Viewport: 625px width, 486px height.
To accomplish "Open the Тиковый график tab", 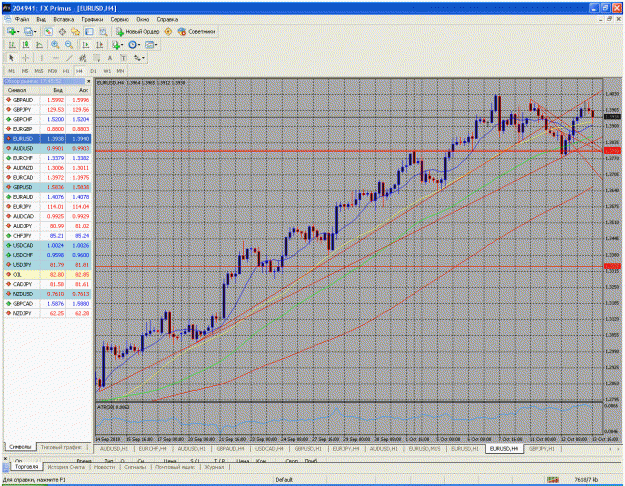I will (x=61, y=447).
